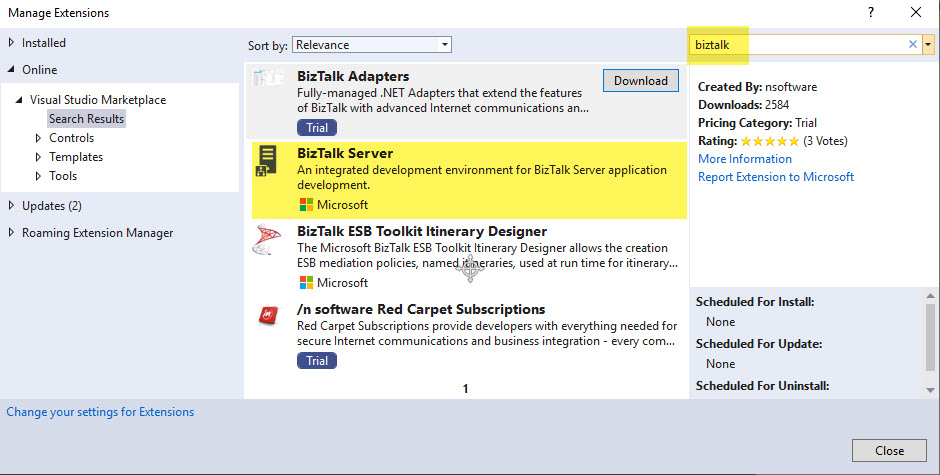Open Change your settings for Extensions
940x475 pixels.
tap(100, 412)
